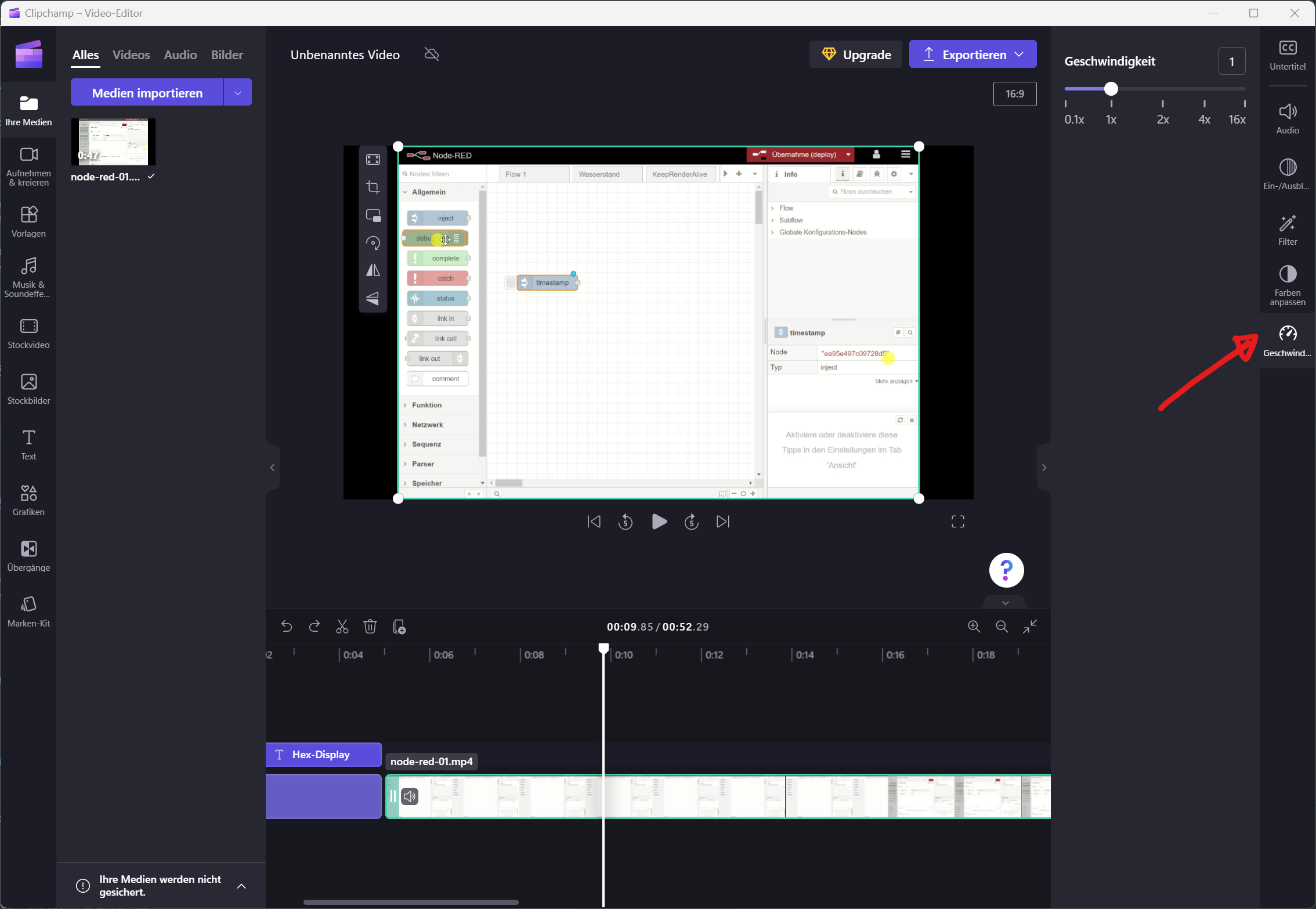Select the Hex-Display text clip
This screenshot has width=1316, height=909.
click(x=324, y=754)
